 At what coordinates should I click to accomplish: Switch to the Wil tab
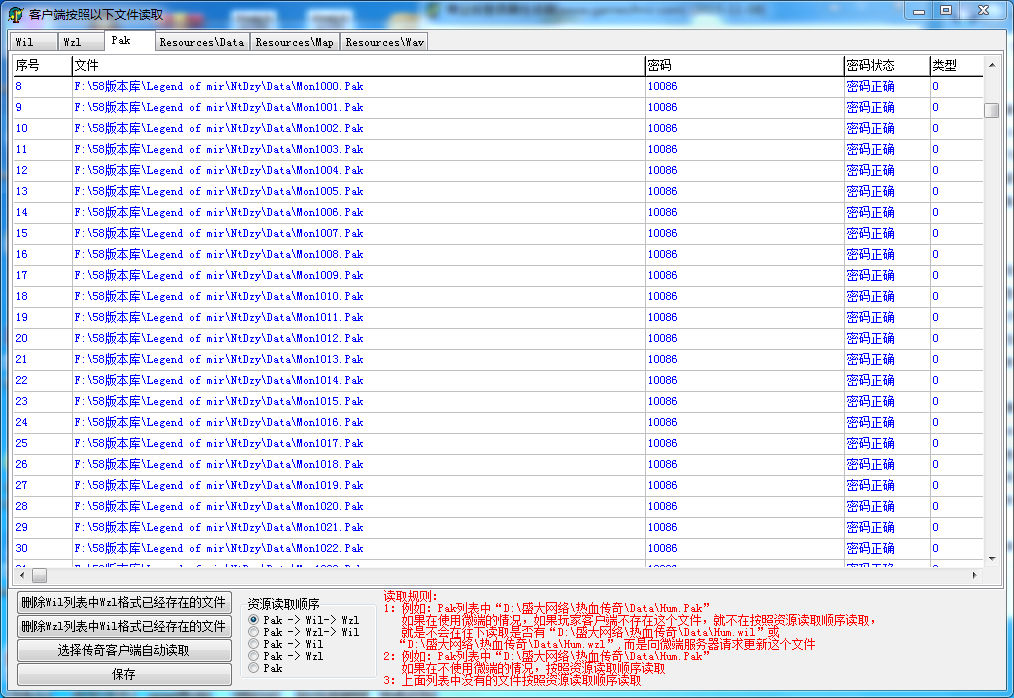coord(33,42)
